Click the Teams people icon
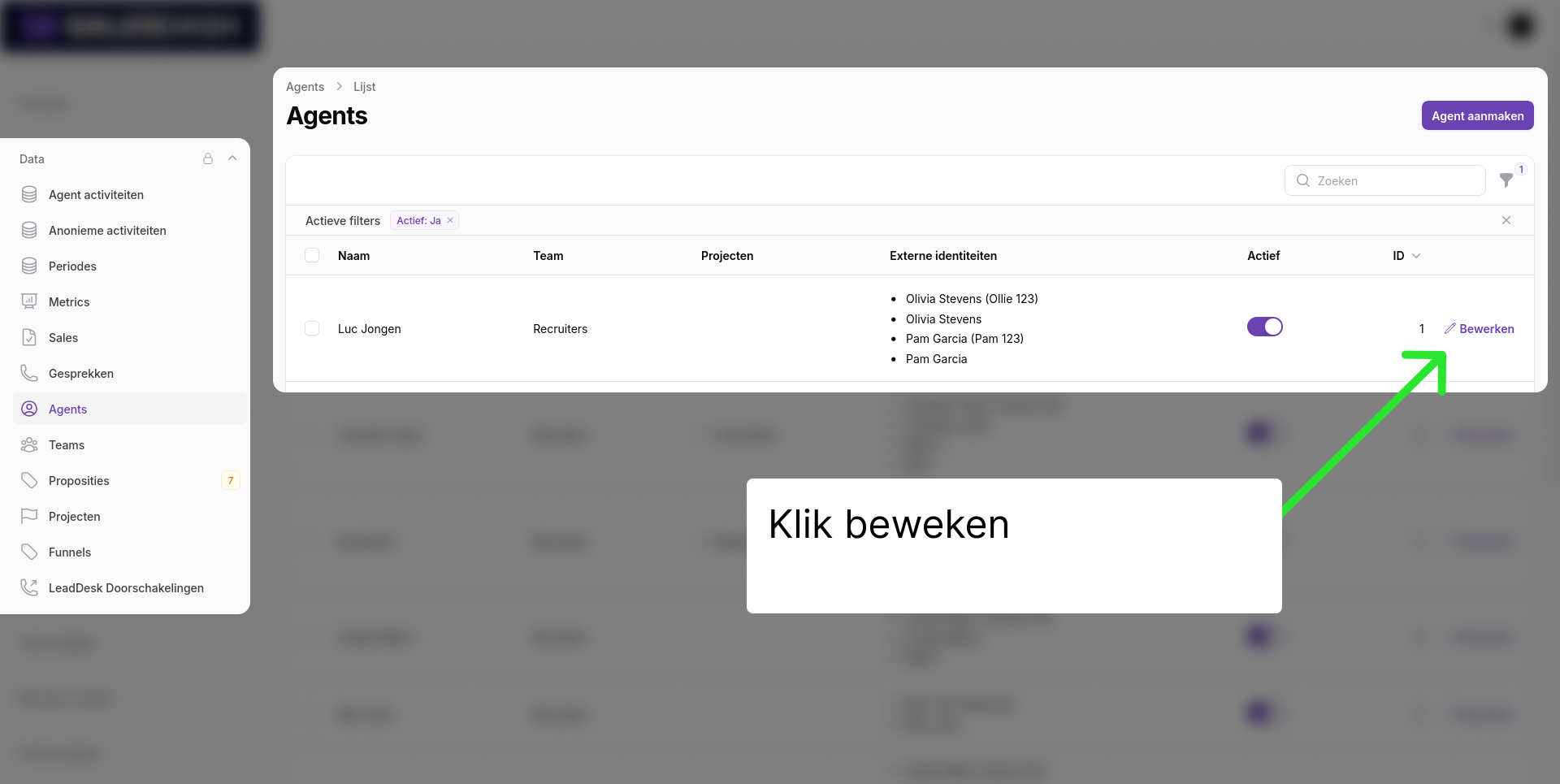 [29, 445]
